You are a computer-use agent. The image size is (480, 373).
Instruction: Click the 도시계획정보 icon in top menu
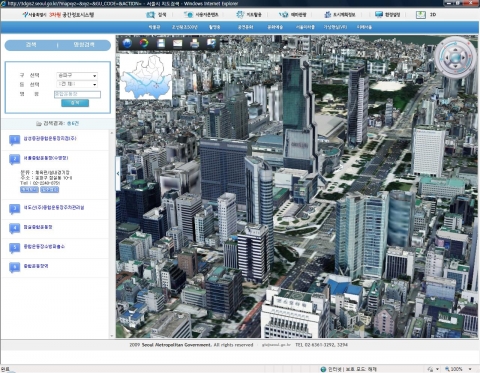[327, 15]
